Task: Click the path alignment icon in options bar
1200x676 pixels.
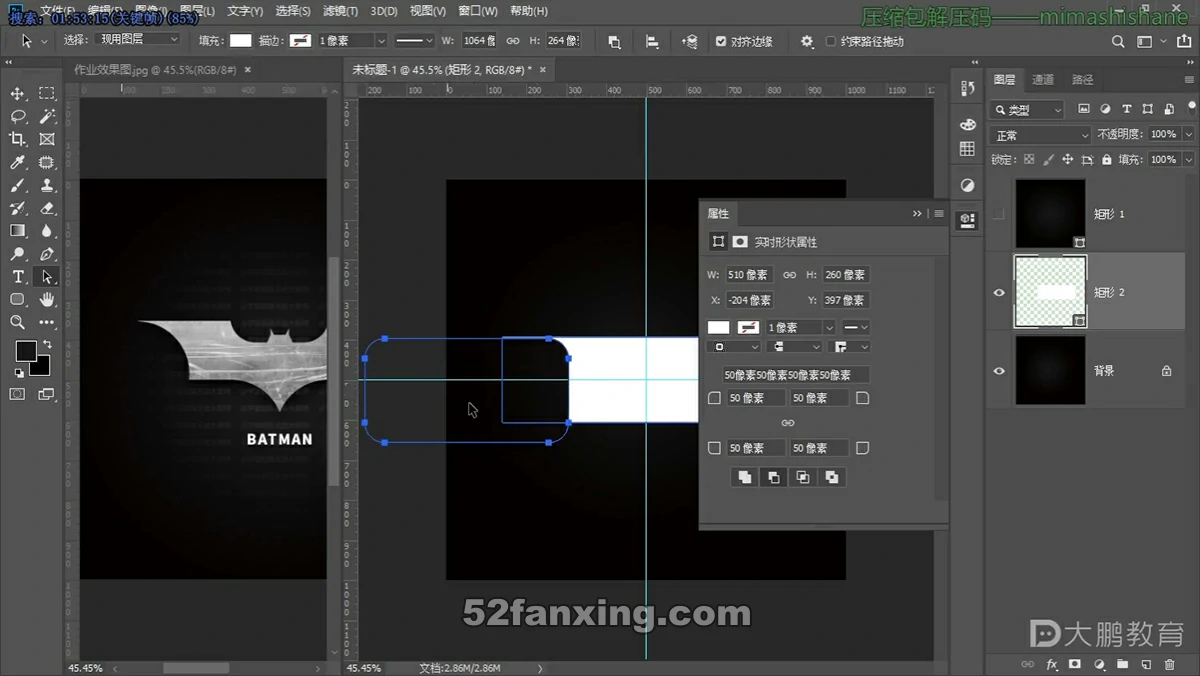Action: [x=652, y=41]
